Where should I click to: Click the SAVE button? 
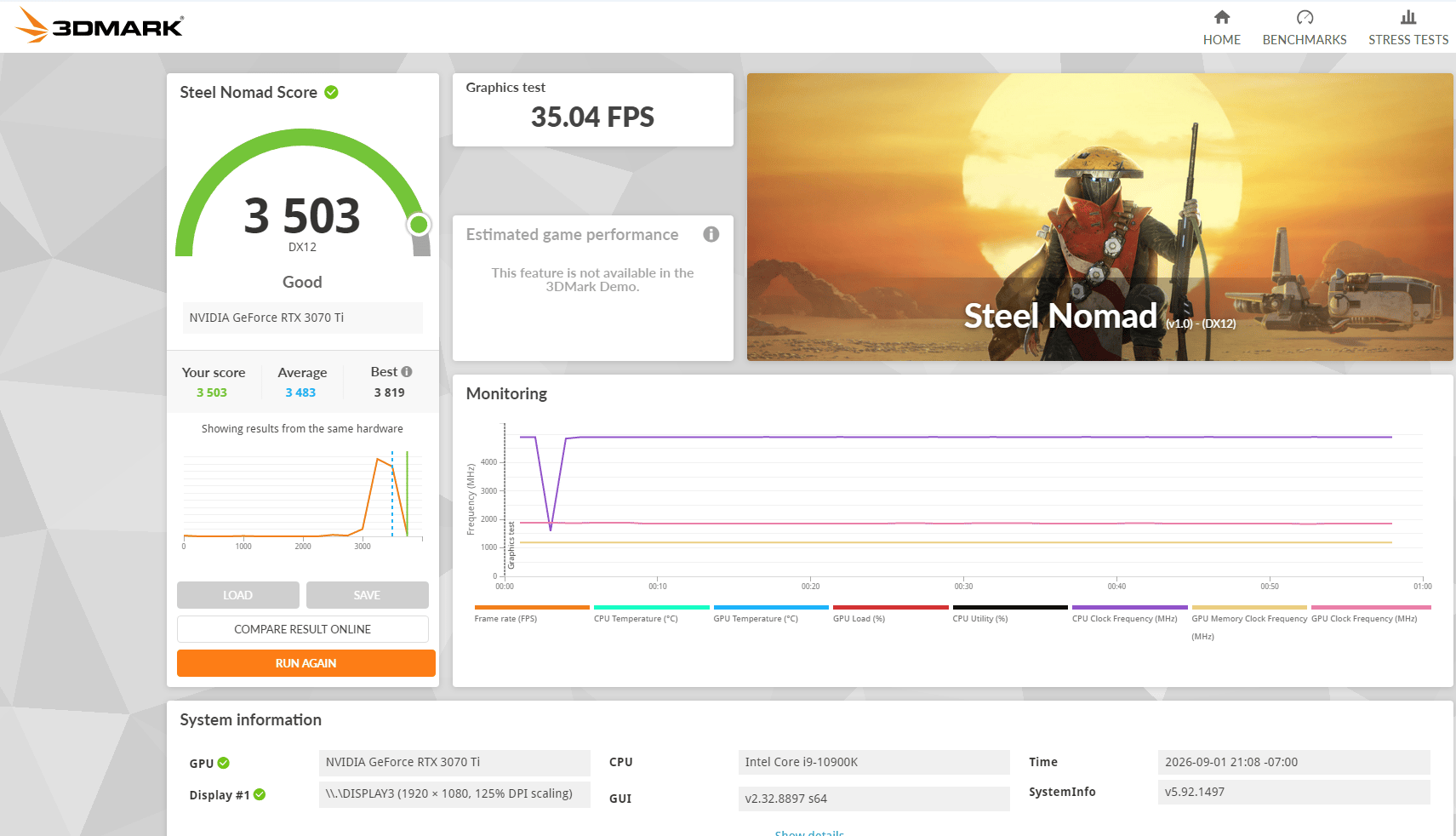(368, 595)
